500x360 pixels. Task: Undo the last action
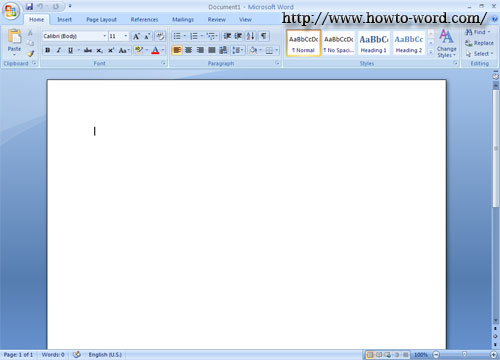[40, 6]
